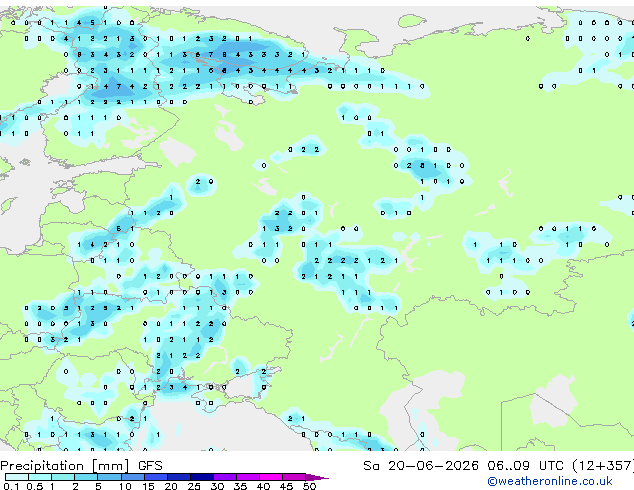Viewport: 634px width, 490px height.
Task: Click the "30" legend label
Action: 218,486
